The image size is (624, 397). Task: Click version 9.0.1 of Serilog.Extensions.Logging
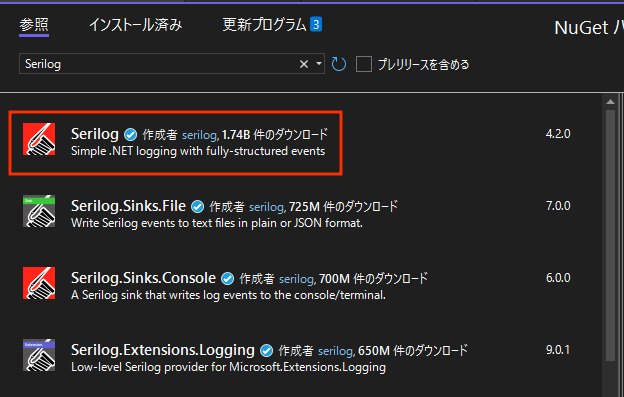[x=558, y=350]
